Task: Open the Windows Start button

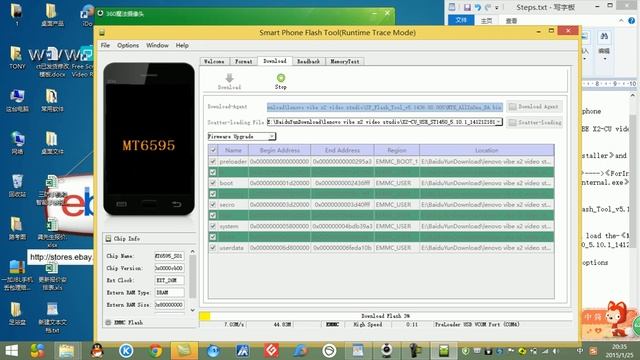Action: click(x=11, y=351)
